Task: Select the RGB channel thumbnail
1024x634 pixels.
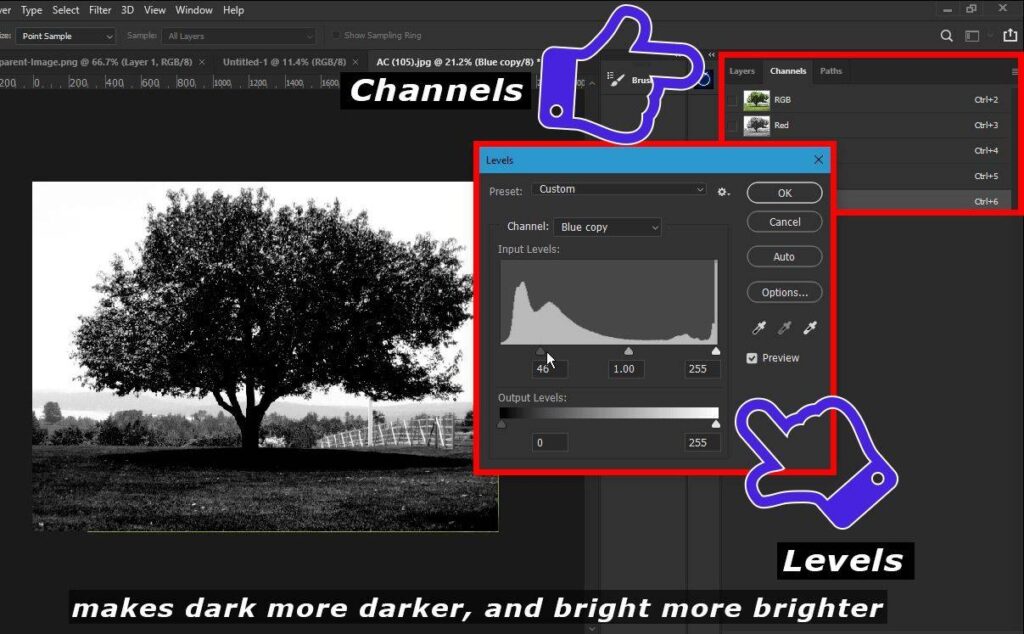Action: click(756, 100)
